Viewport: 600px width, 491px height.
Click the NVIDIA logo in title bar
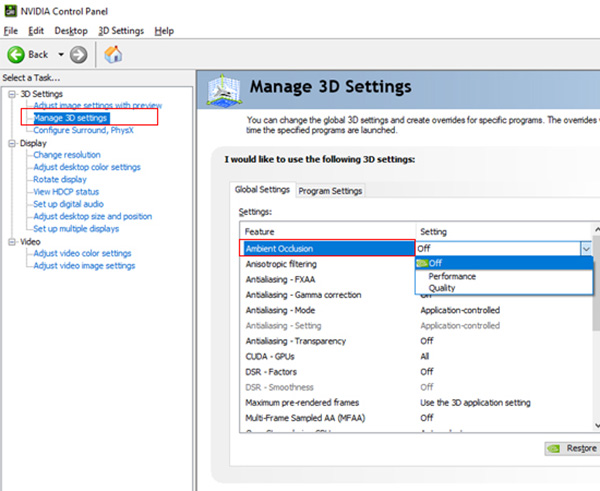pyautogui.click(x=10, y=10)
